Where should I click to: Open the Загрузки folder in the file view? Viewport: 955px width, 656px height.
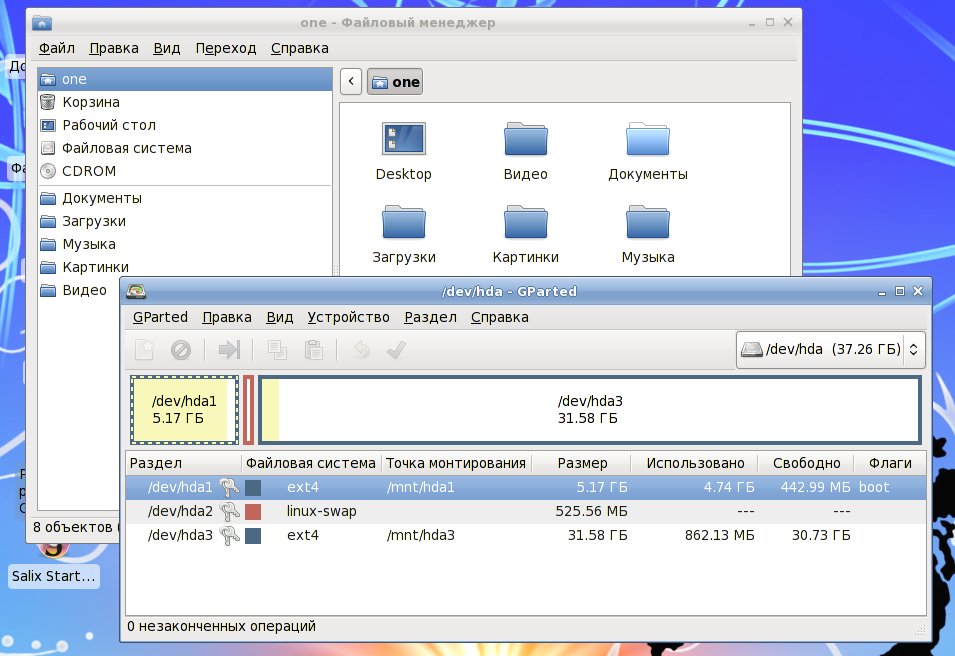click(x=404, y=222)
